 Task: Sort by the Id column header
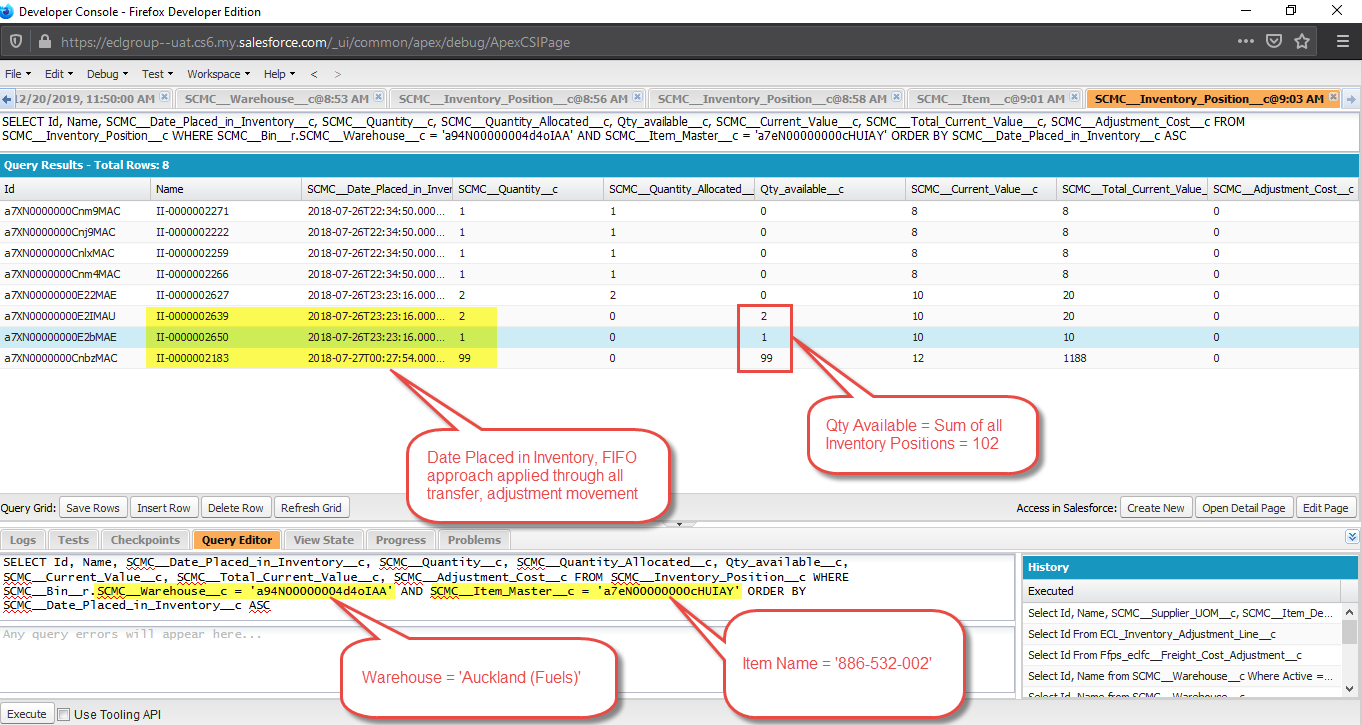[x=75, y=189]
